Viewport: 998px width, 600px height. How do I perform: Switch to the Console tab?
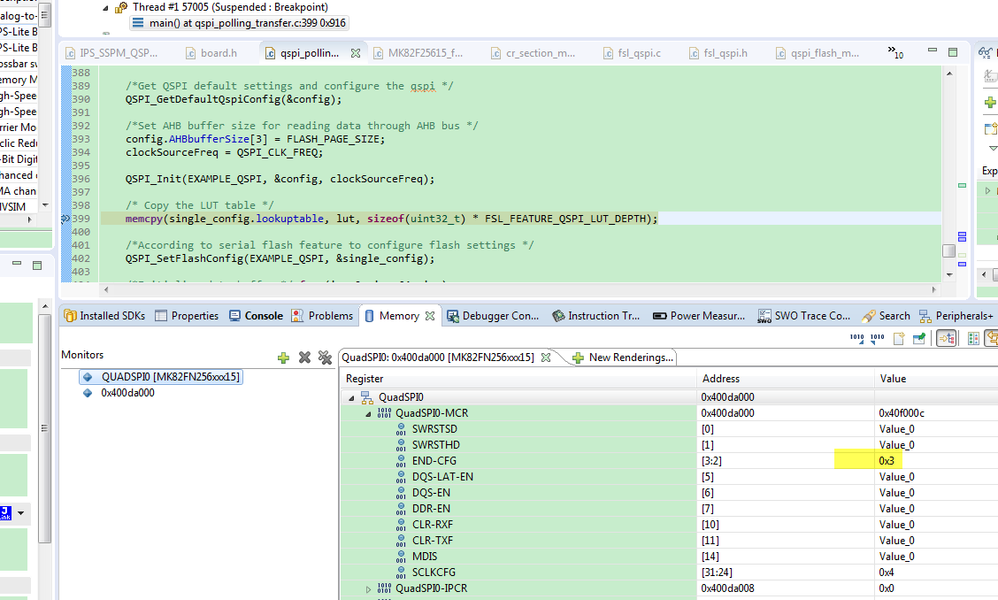[x=256, y=316]
